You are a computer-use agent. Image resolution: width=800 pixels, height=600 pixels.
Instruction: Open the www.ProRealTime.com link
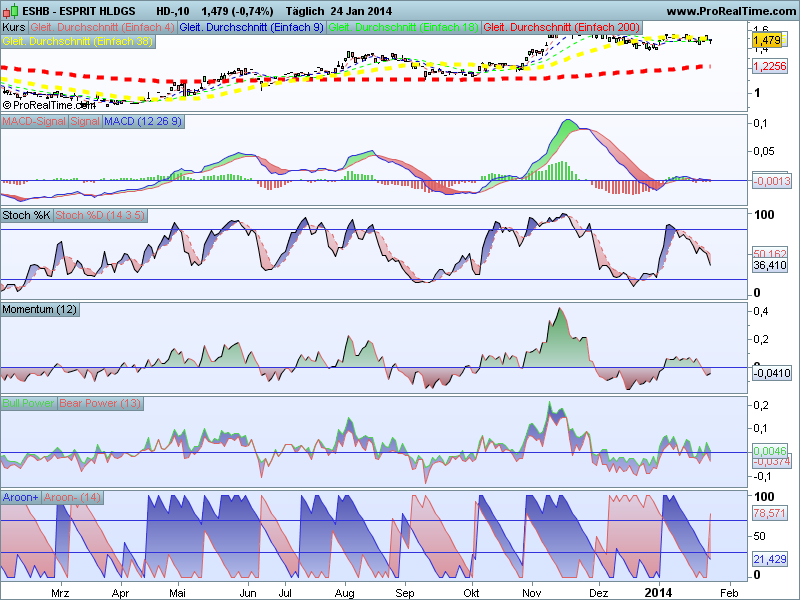pos(731,11)
